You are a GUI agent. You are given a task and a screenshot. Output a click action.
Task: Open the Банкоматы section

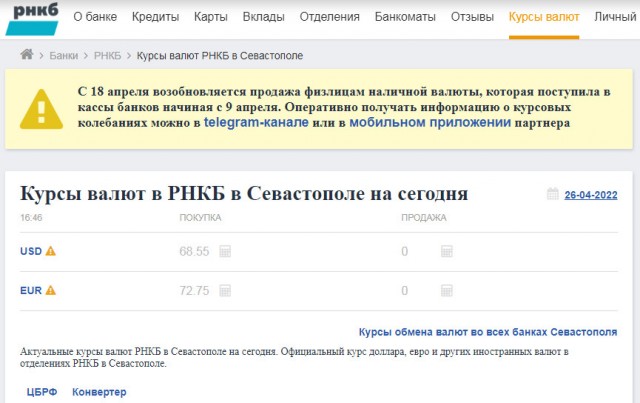[x=405, y=17]
